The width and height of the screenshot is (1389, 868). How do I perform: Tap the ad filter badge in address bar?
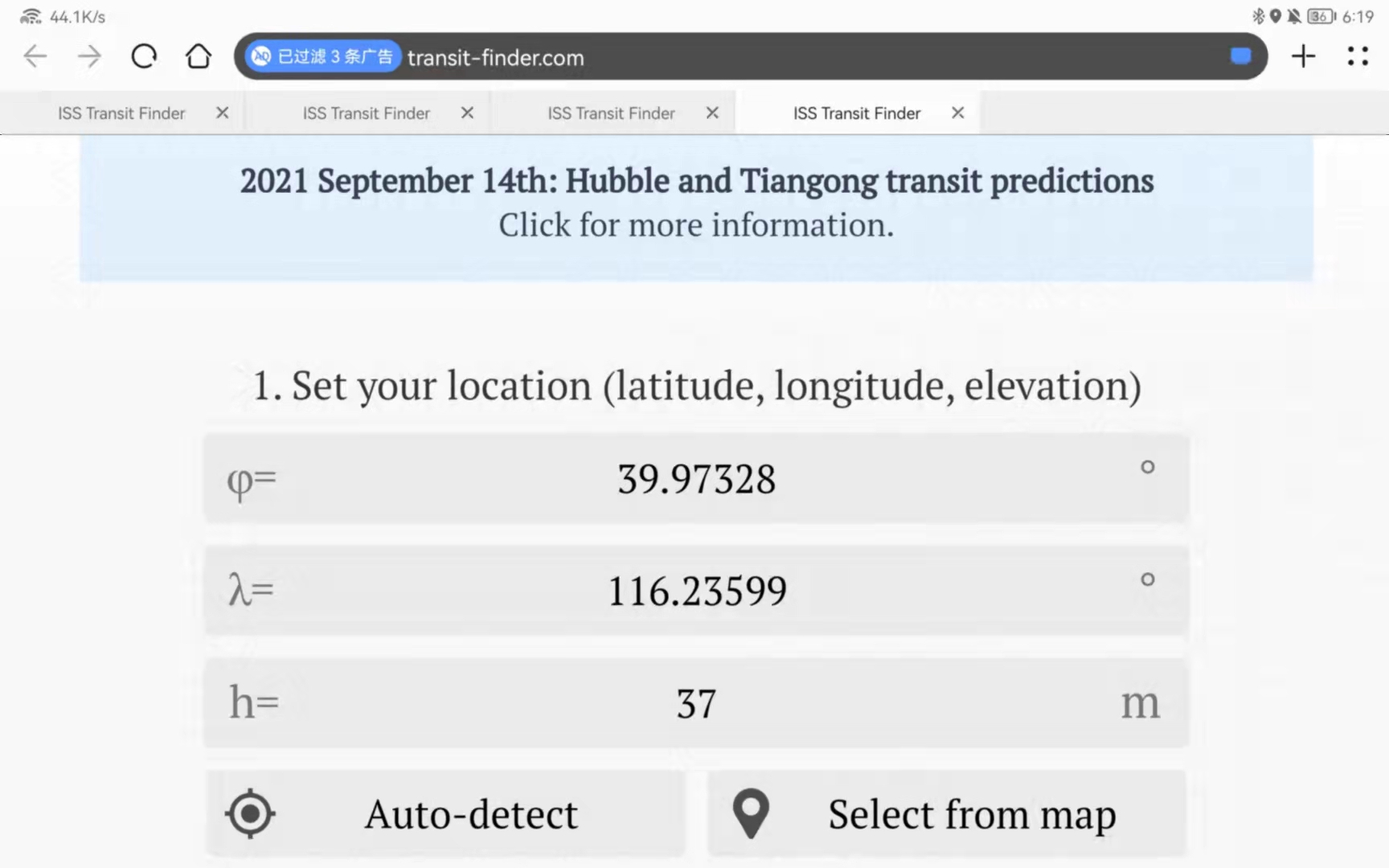tap(322, 56)
